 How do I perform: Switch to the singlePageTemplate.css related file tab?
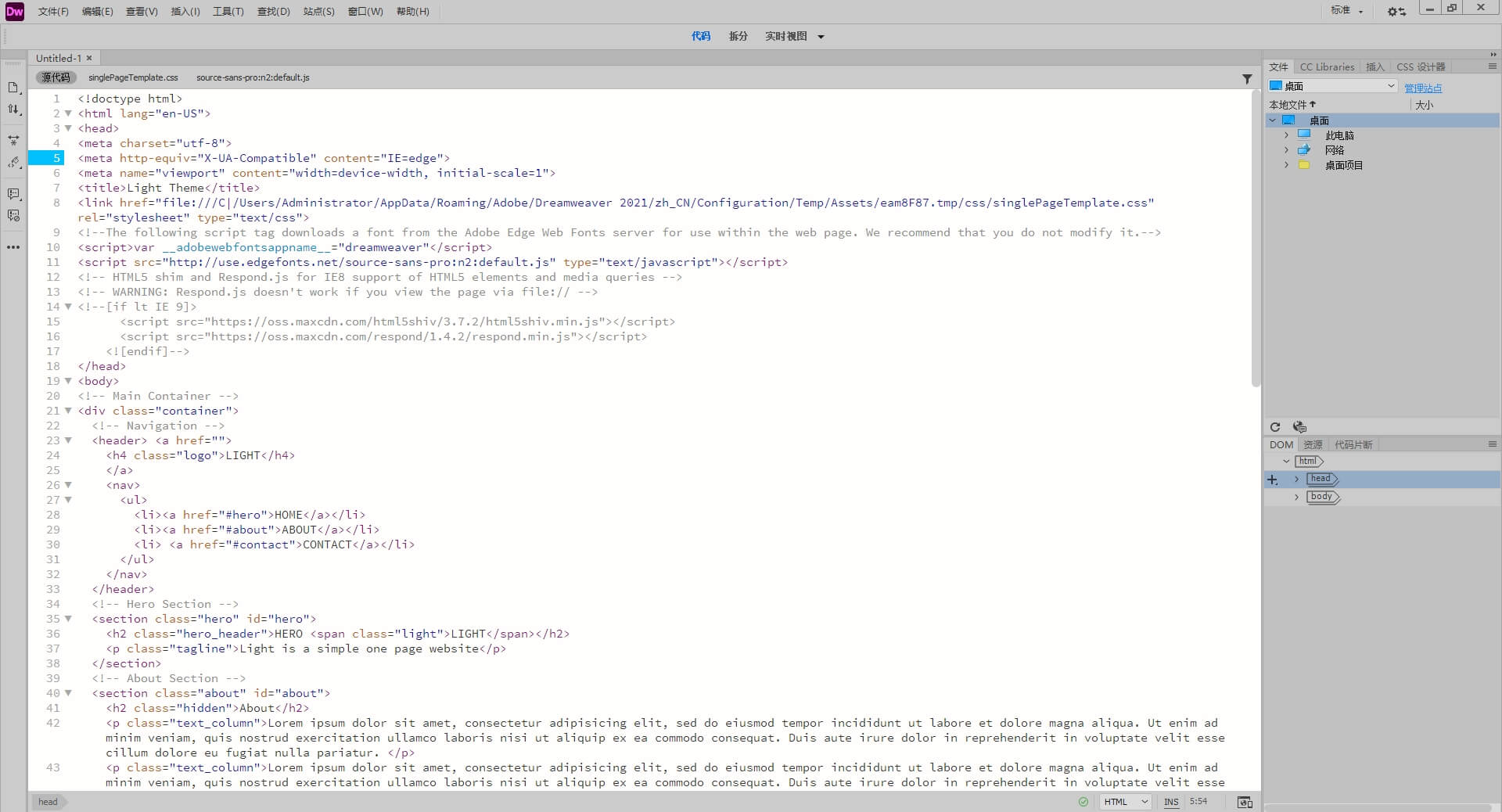point(131,77)
